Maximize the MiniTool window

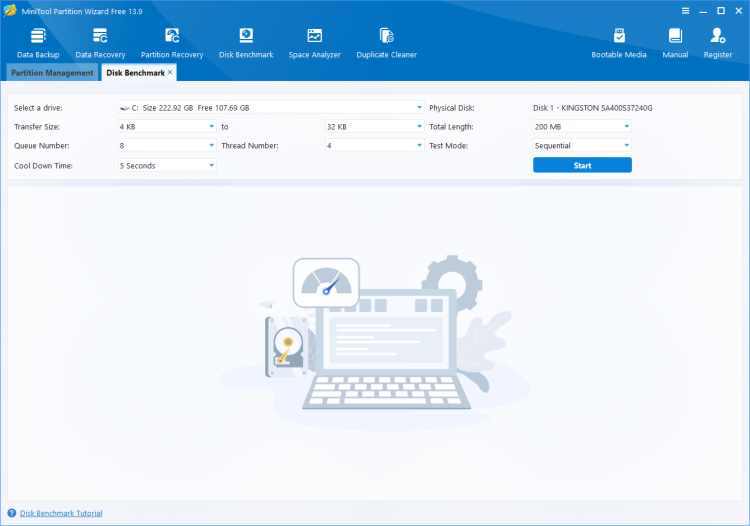[x=721, y=11]
